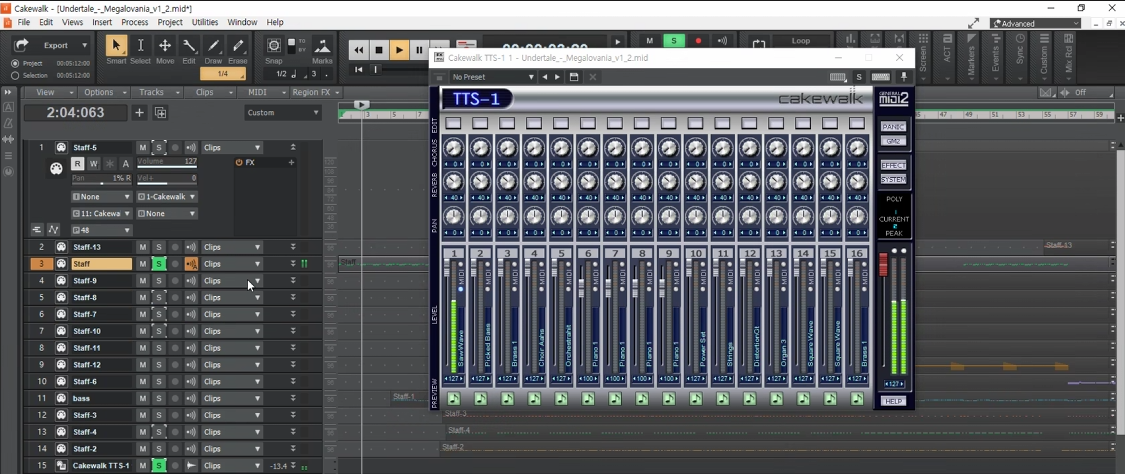Click the Marks landmark icon
1125x474 pixels.
323,46
